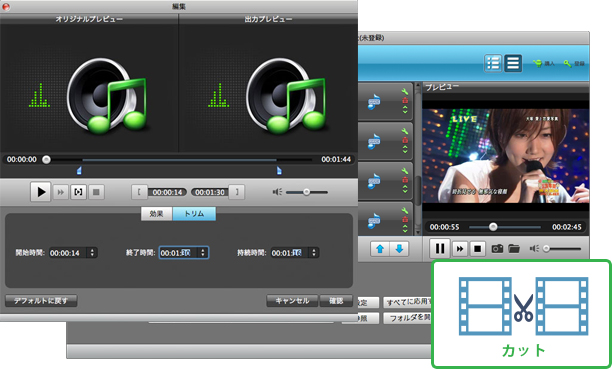Set trim start with the left bracket button
Screen dimensions: 612x369
tap(139, 192)
